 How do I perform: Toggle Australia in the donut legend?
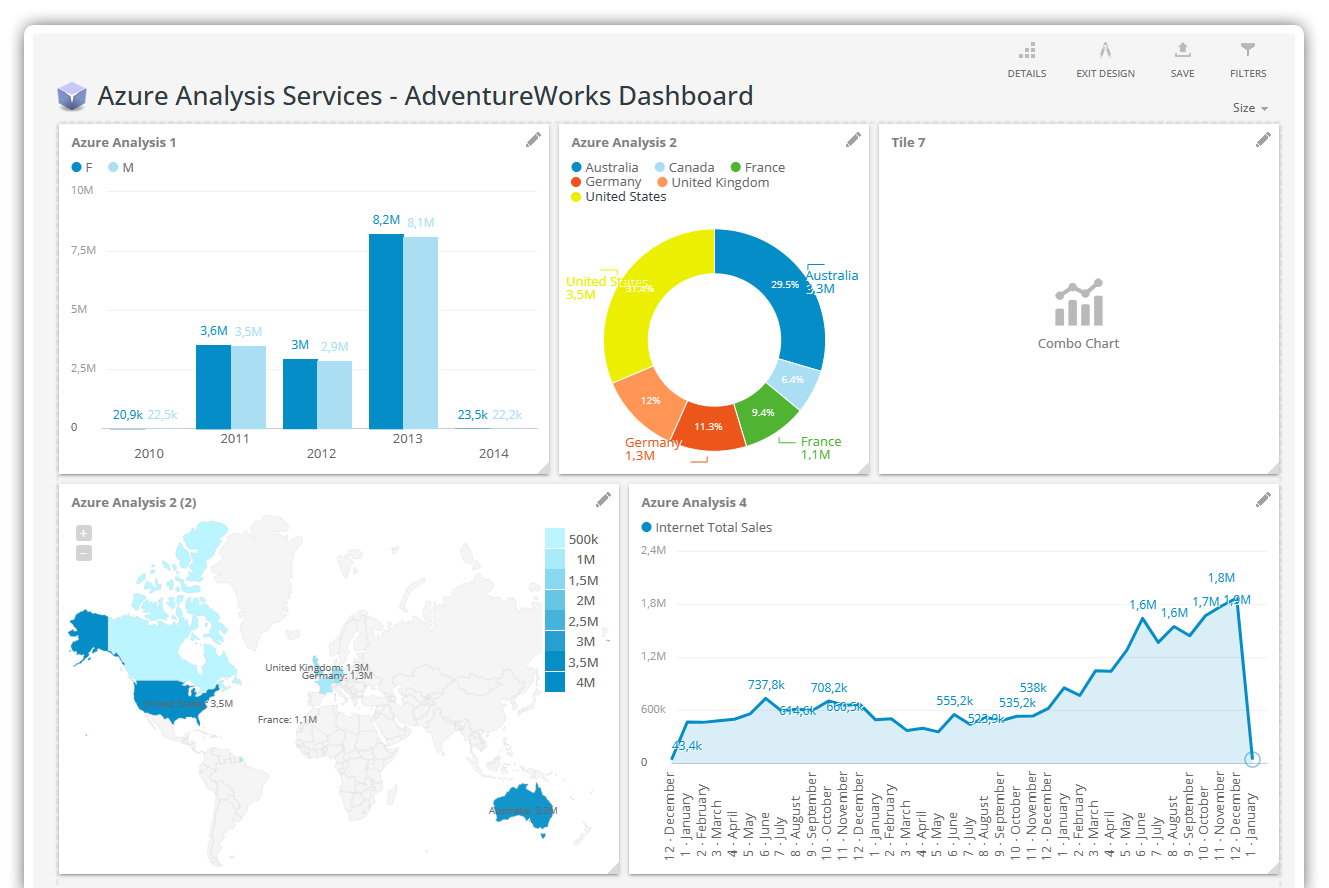[605, 168]
